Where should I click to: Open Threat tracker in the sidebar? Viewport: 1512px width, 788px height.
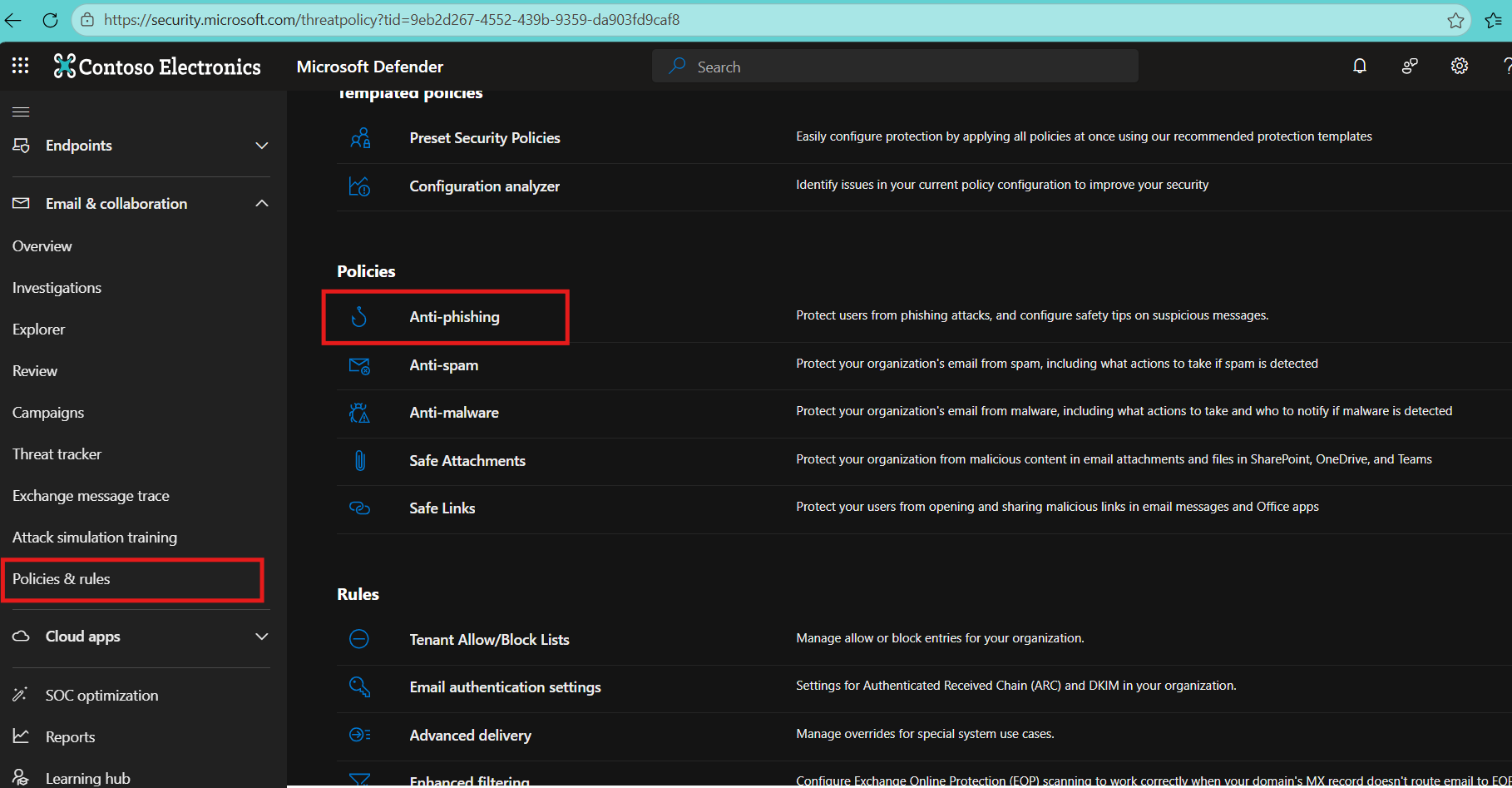57,454
